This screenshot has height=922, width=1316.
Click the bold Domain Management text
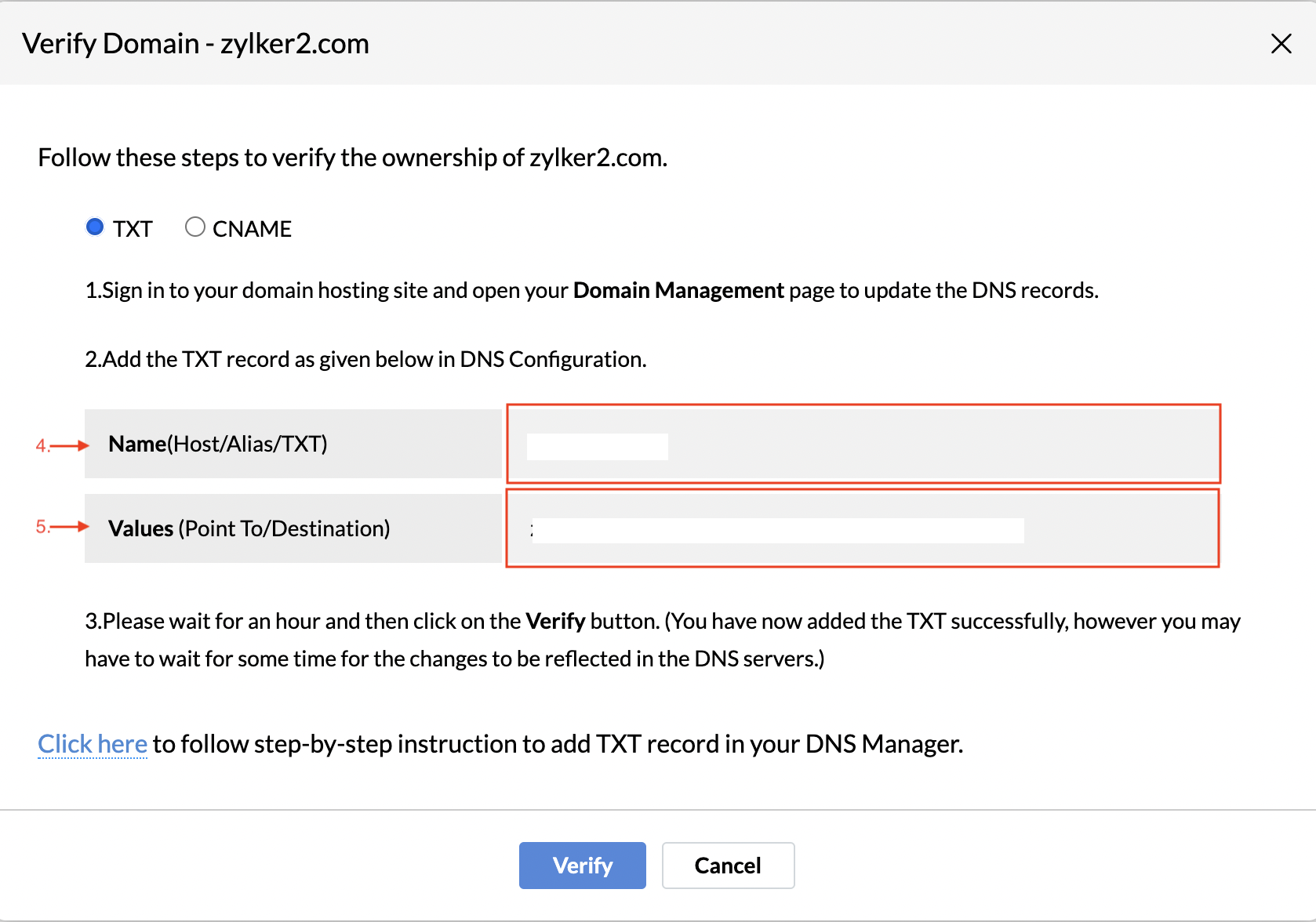click(x=678, y=290)
